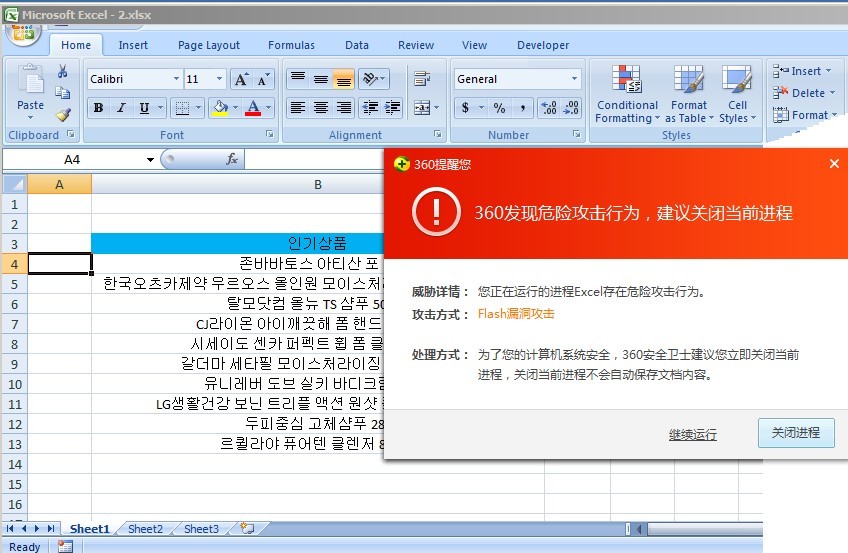Open Data ribbon tab
The height and width of the screenshot is (553, 848).
tap(357, 45)
